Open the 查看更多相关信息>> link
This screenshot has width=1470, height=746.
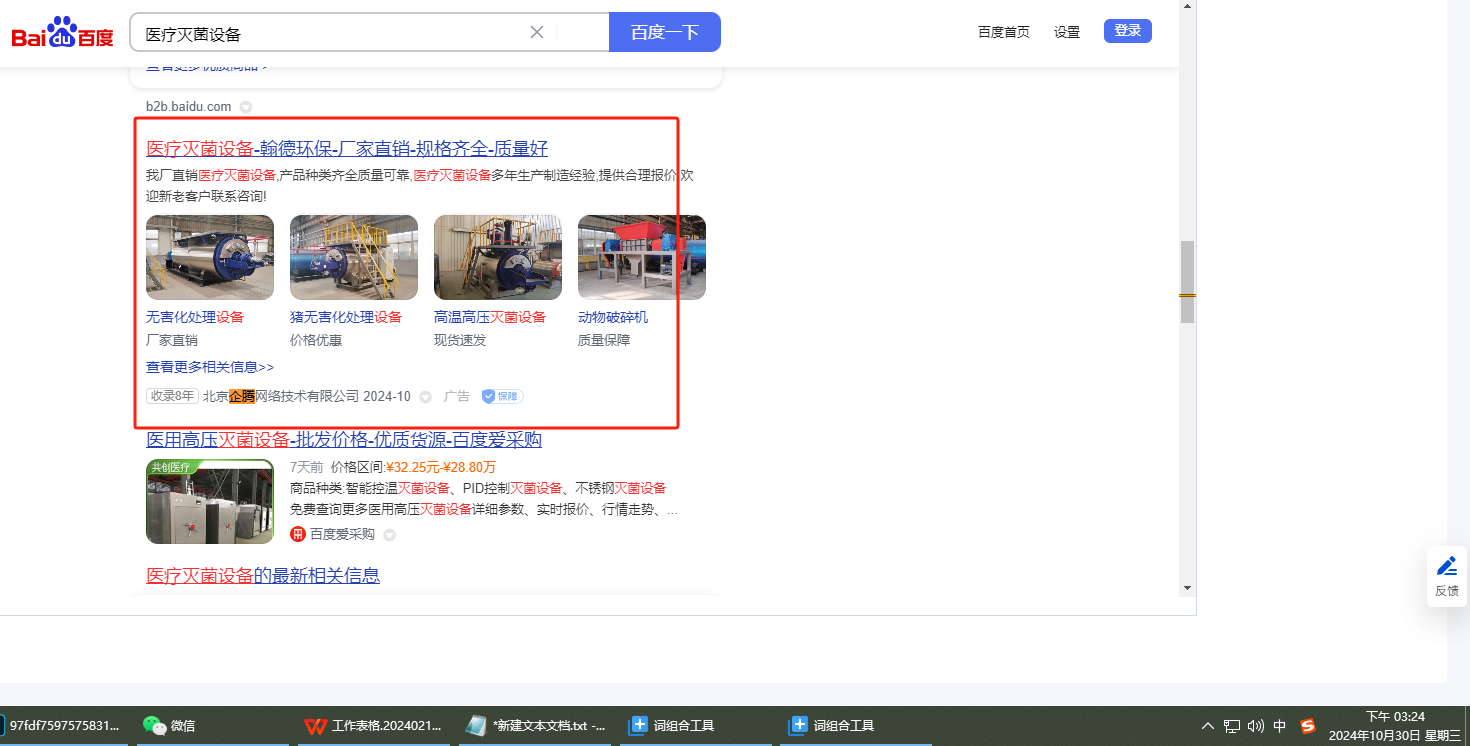click(210, 367)
